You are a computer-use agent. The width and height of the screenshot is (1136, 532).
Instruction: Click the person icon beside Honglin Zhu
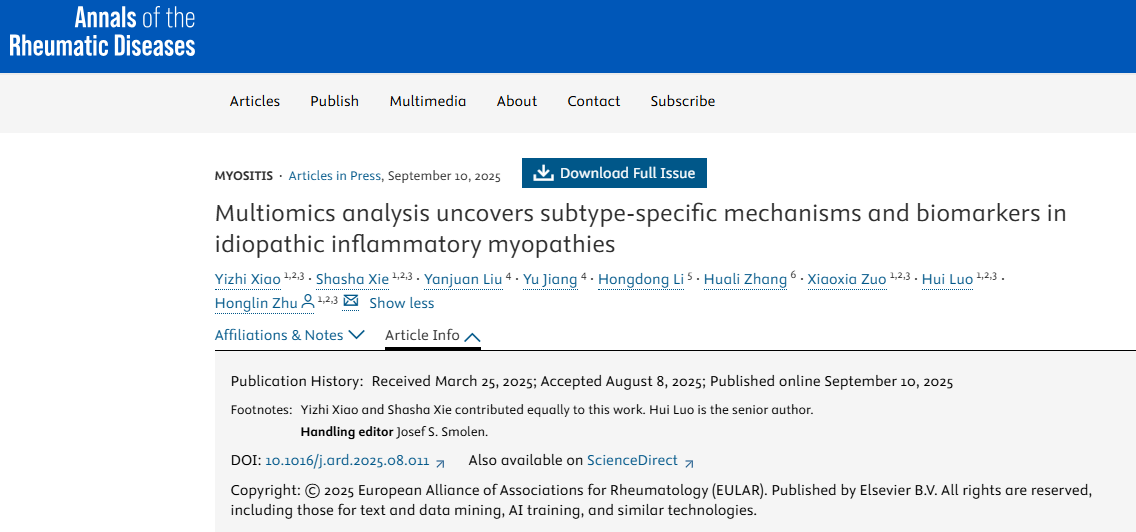[308, 301]
